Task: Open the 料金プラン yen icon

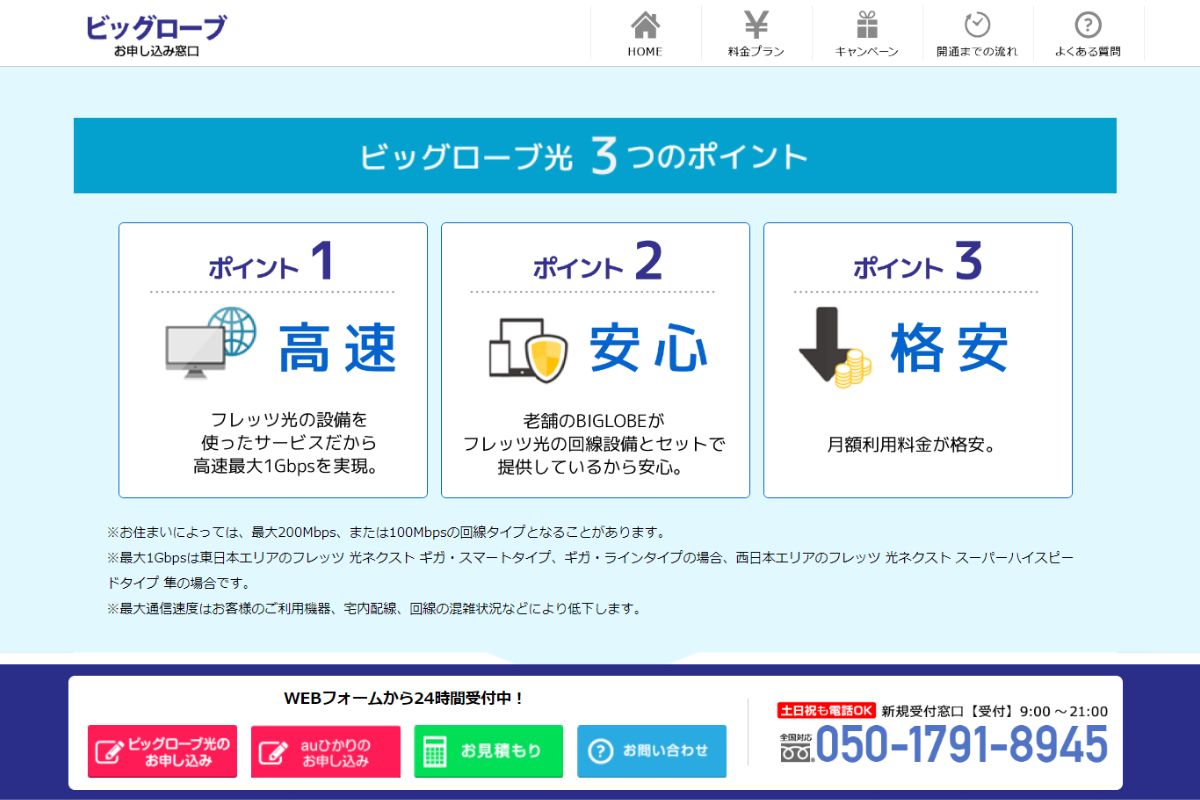Action: tap(756, 25)
